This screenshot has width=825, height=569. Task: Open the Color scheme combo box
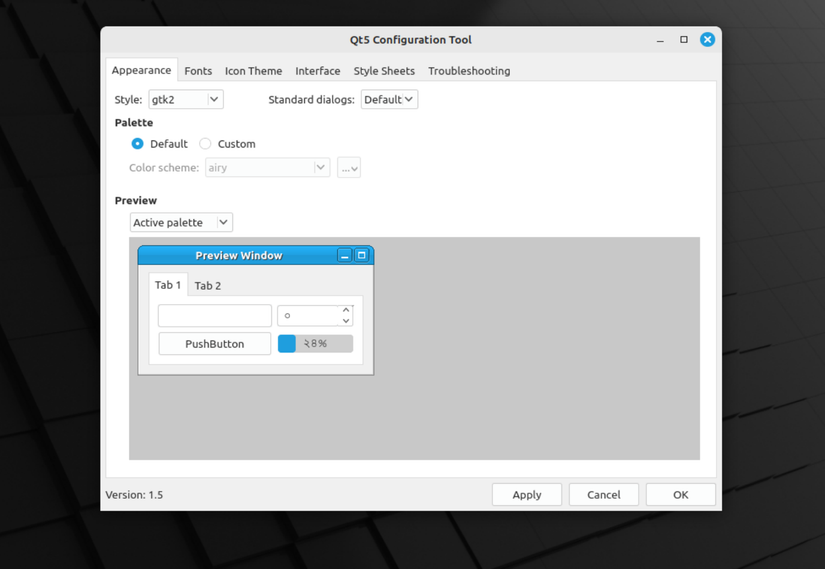[x=267, y=168]
